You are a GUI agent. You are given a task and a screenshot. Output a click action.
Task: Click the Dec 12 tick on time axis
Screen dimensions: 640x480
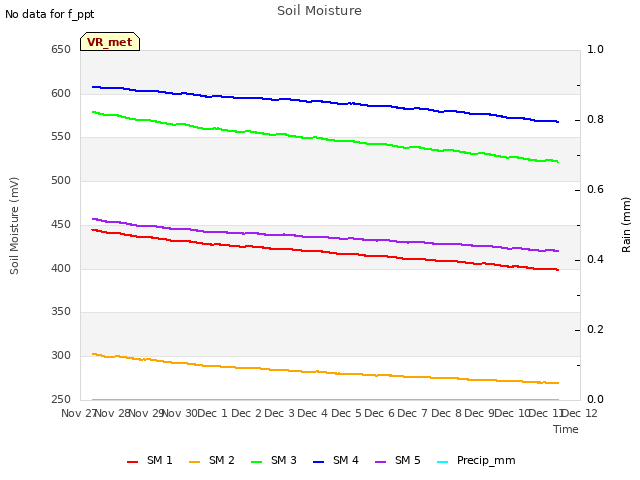coord(580,413)
